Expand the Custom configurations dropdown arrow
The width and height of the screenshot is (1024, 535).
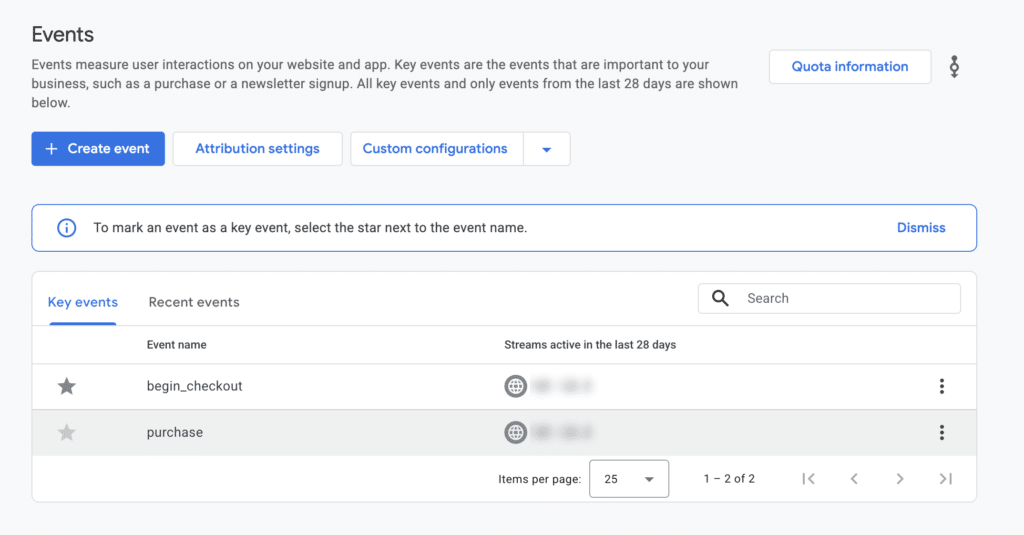[x=547, y=149]
